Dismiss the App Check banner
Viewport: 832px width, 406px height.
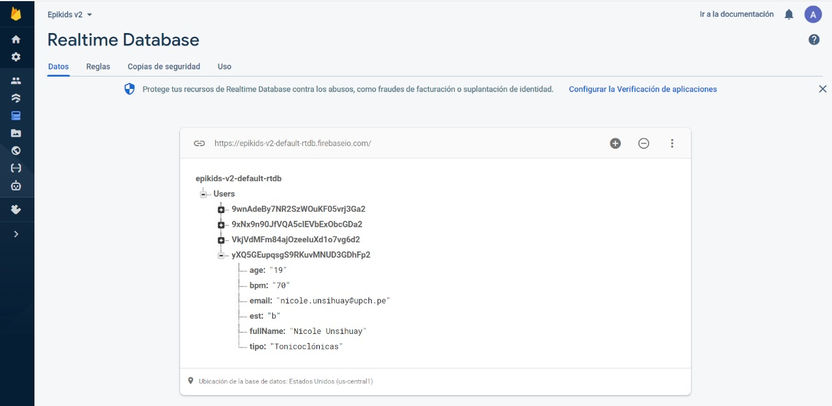point(822,89)
